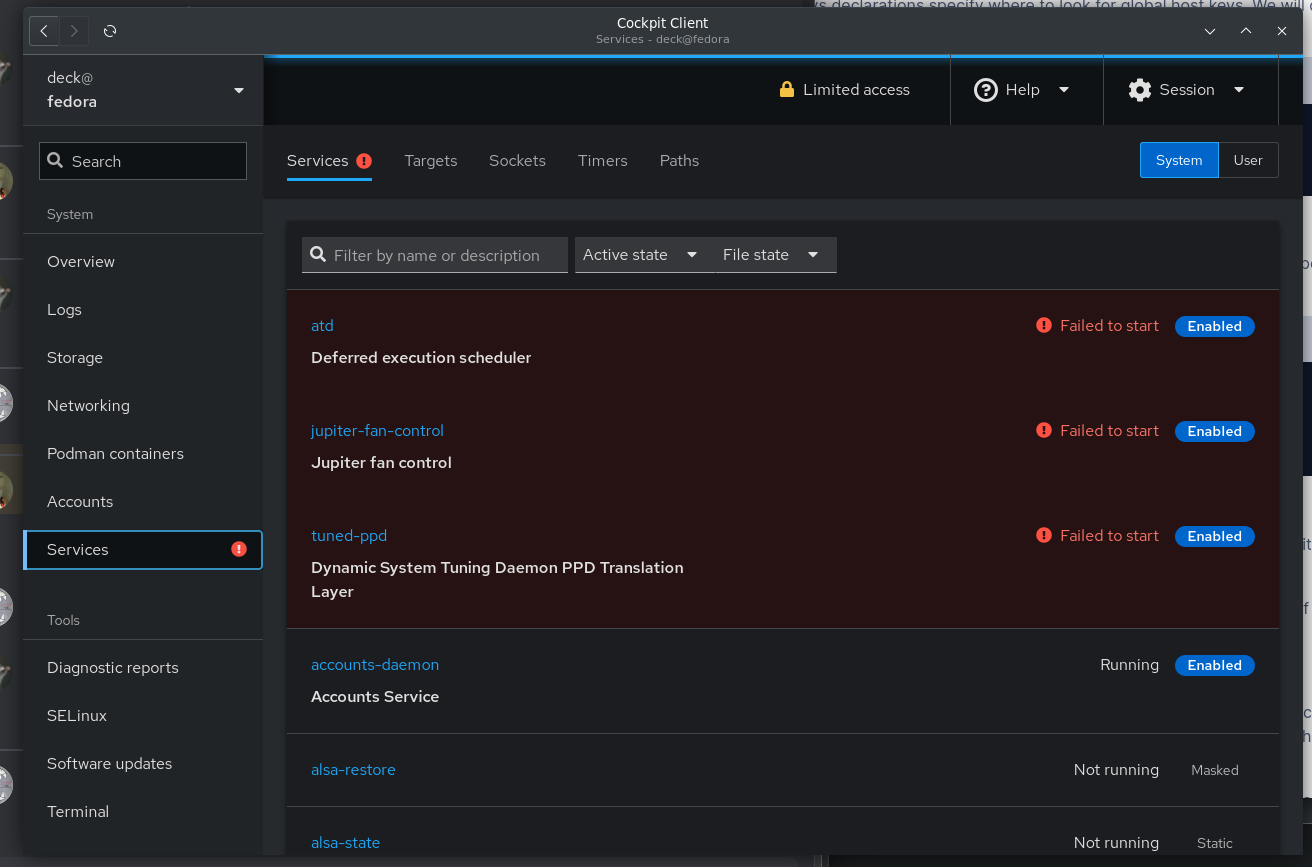1312x867 pixels.
Task: Open the Sockets tab
Action: point(517,160)
